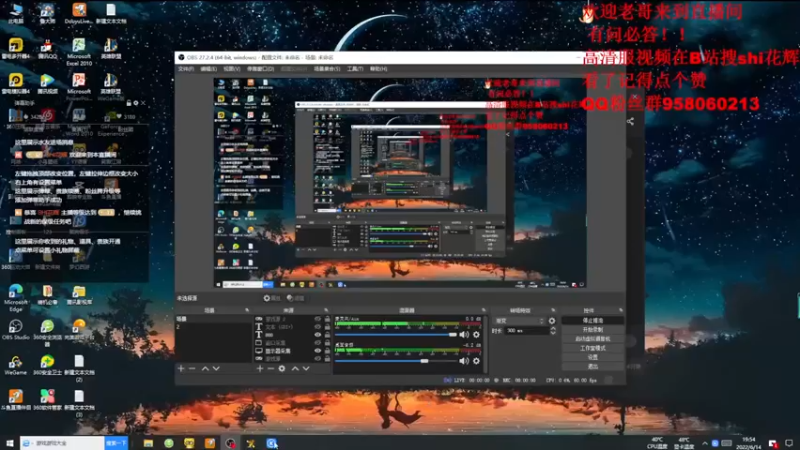
Task: Click 工作室模式 button
Action: pyautogui.click(x=593, y=348)
